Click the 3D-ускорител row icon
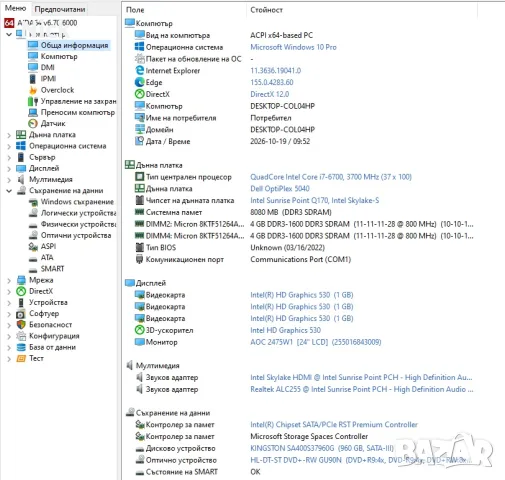 pos(139,330)
